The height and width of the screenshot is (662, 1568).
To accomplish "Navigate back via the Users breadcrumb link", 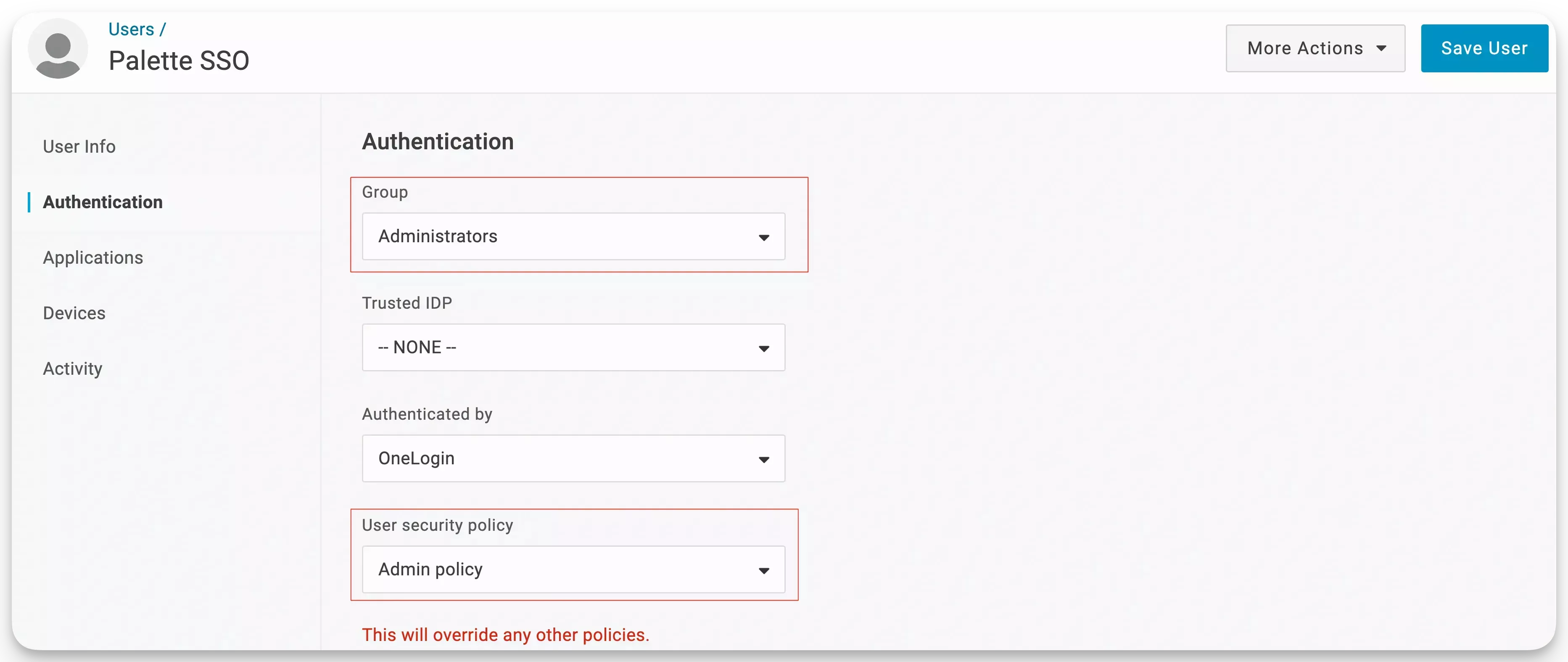I will (131, 29).
